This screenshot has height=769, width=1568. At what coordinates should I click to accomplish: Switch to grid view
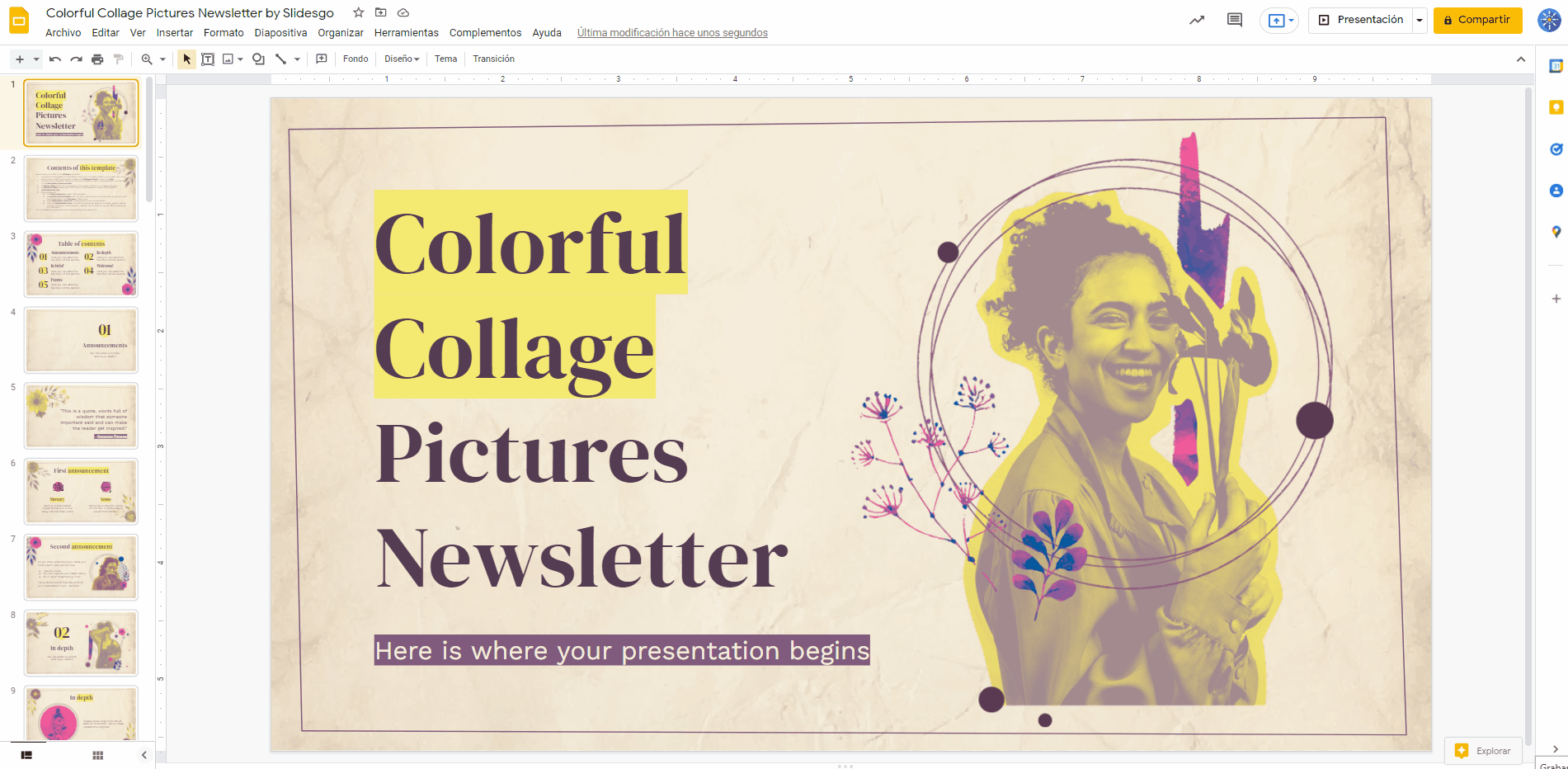tap(97, 755)
